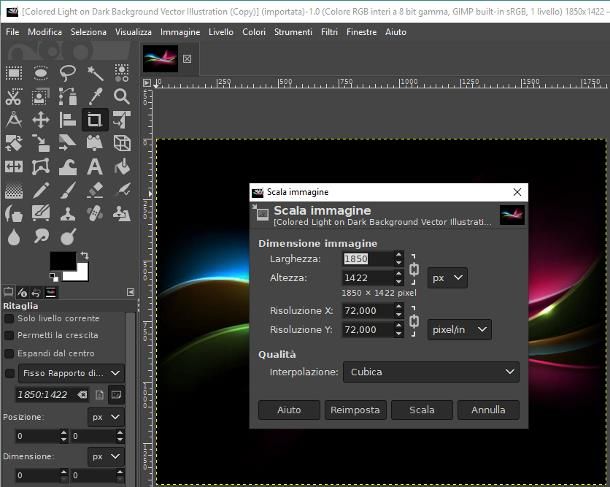Click the Aiuto button in dialog
This screenshot has width=610, height=487.
click(x=289, y=410)
